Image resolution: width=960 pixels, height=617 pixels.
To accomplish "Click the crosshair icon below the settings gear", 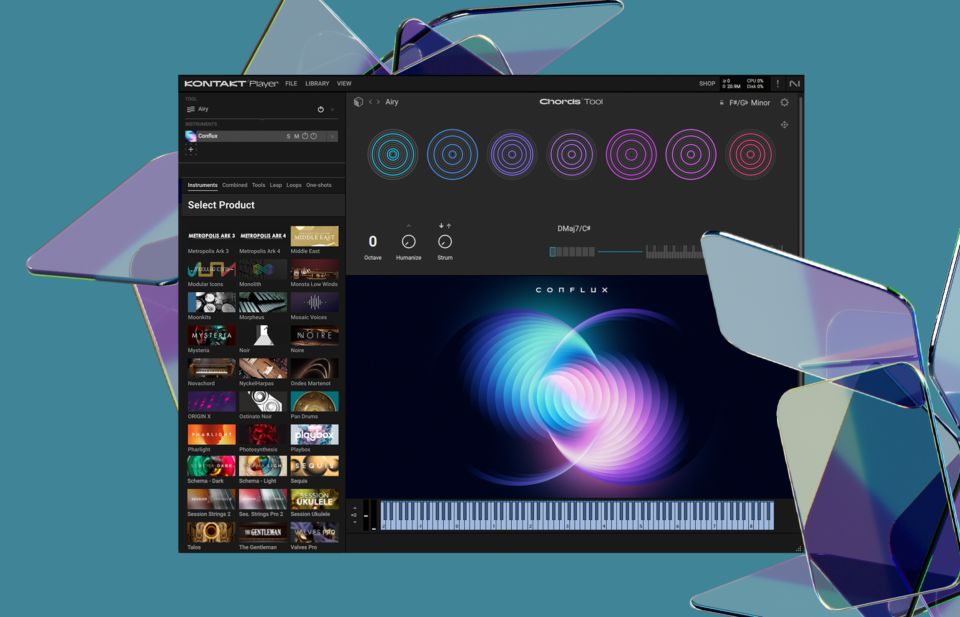I will tap(784, 124).
